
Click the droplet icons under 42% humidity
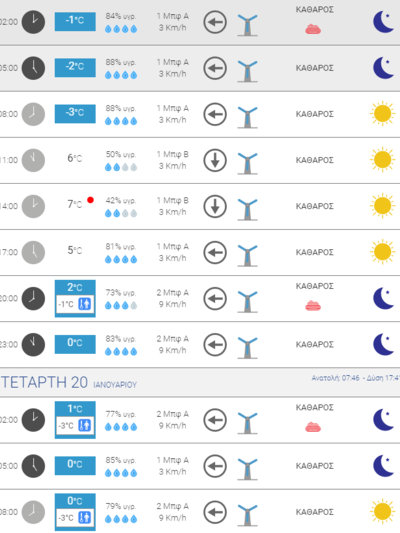(x=121, y=213)
